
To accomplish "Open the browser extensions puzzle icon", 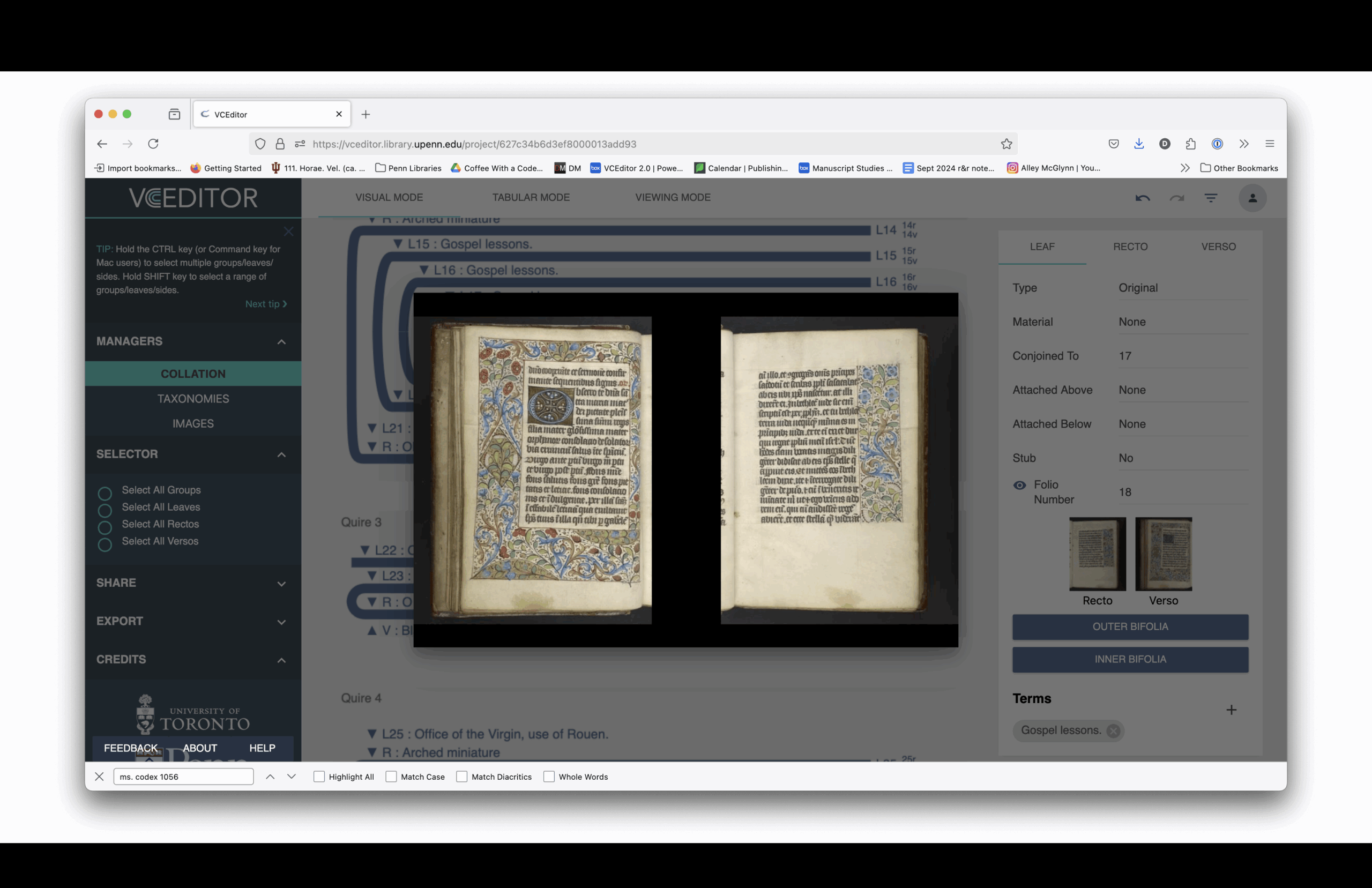I will click(x=1190, y=144).
